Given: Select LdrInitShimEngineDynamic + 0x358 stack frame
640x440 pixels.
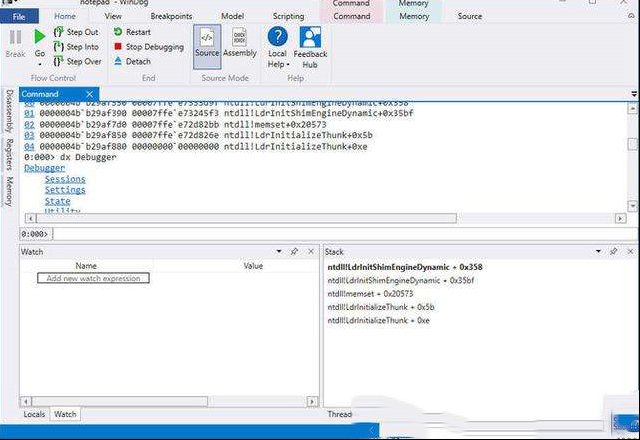Looking at the screenshot, I should click(405, 267).
